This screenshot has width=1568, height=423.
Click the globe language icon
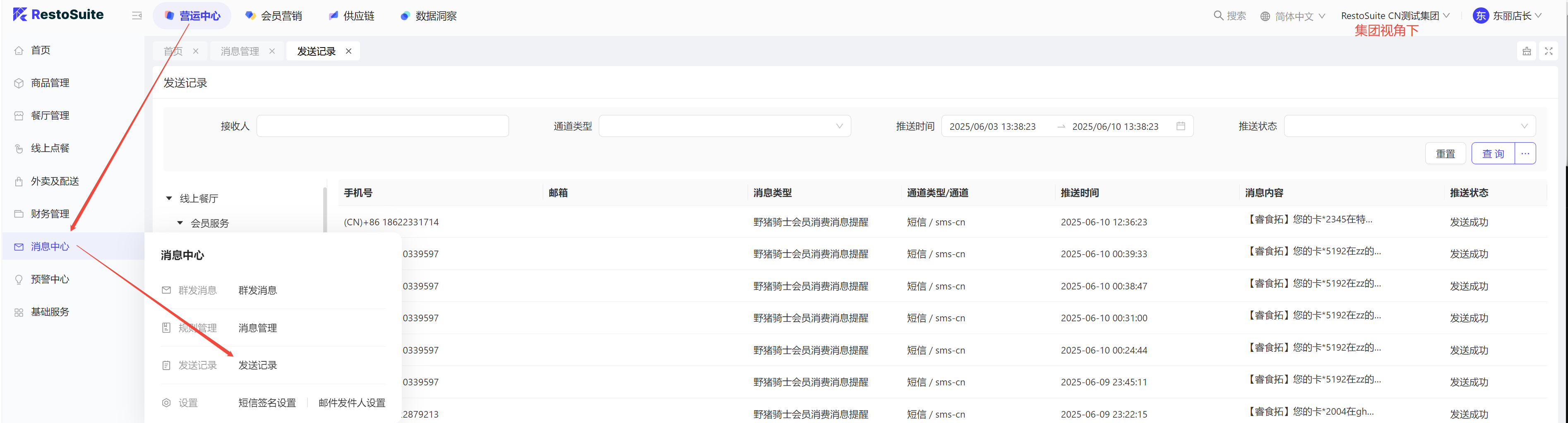1265,17
